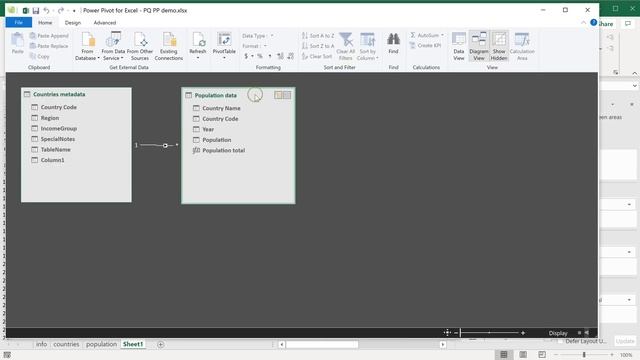Screen dimensions: 640x360
Task: Click the Paste Replace icon
Action: pyautogui.click(x=33, y=46)
